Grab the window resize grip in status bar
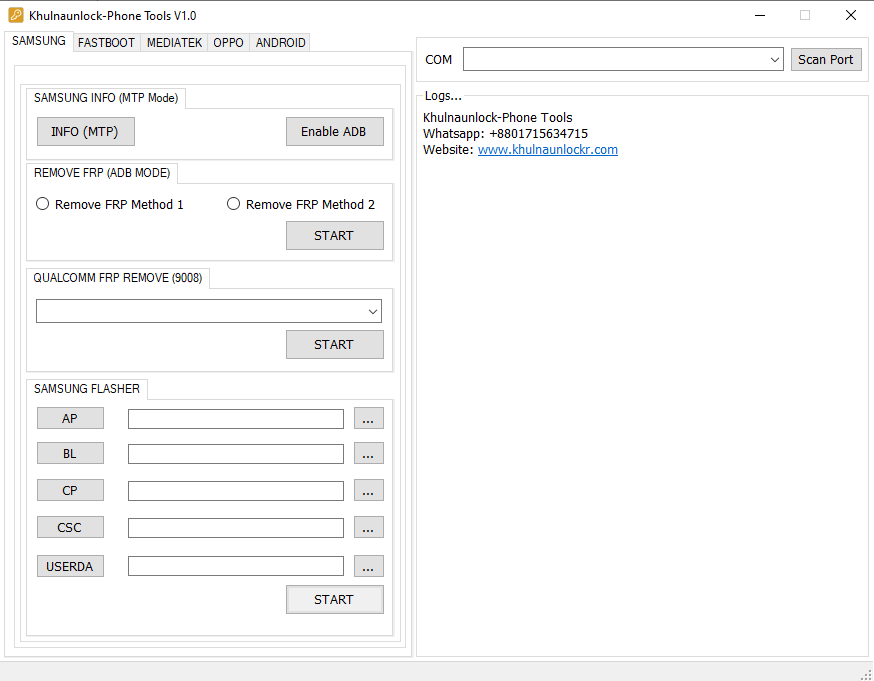This screenshot has height=681, width=874. 866,674
